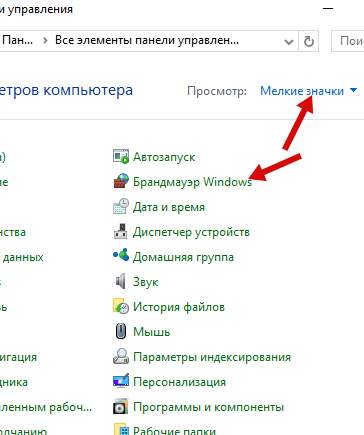Click the Диспетчер устройств icon

pos(121,231)
